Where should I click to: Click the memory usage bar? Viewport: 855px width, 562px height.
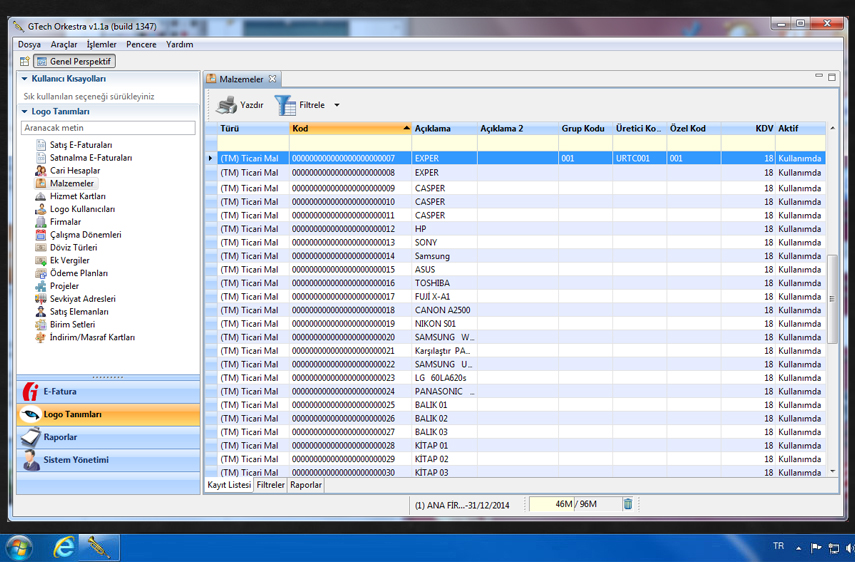[x=575, y=504]
